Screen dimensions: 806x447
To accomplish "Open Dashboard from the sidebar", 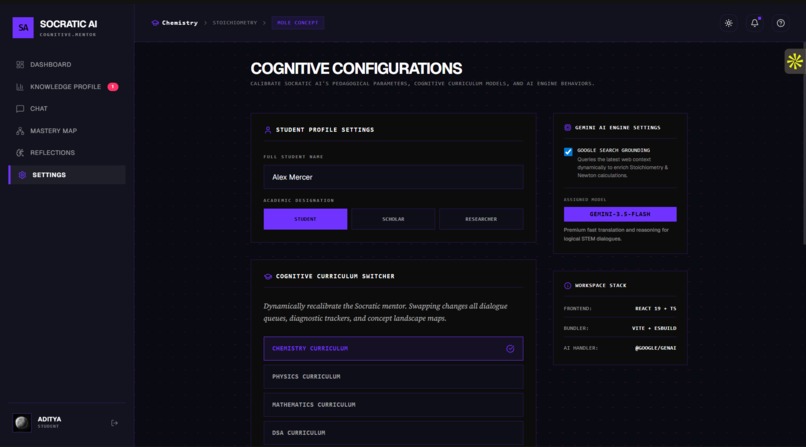I will [67, 65].
